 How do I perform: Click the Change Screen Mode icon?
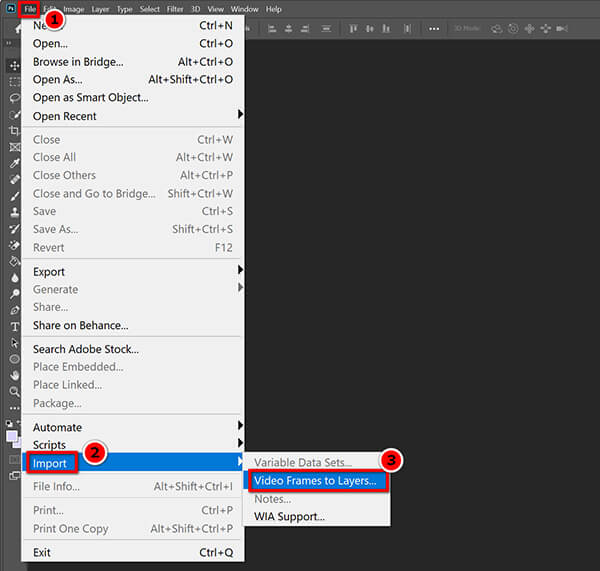(15, 476)
